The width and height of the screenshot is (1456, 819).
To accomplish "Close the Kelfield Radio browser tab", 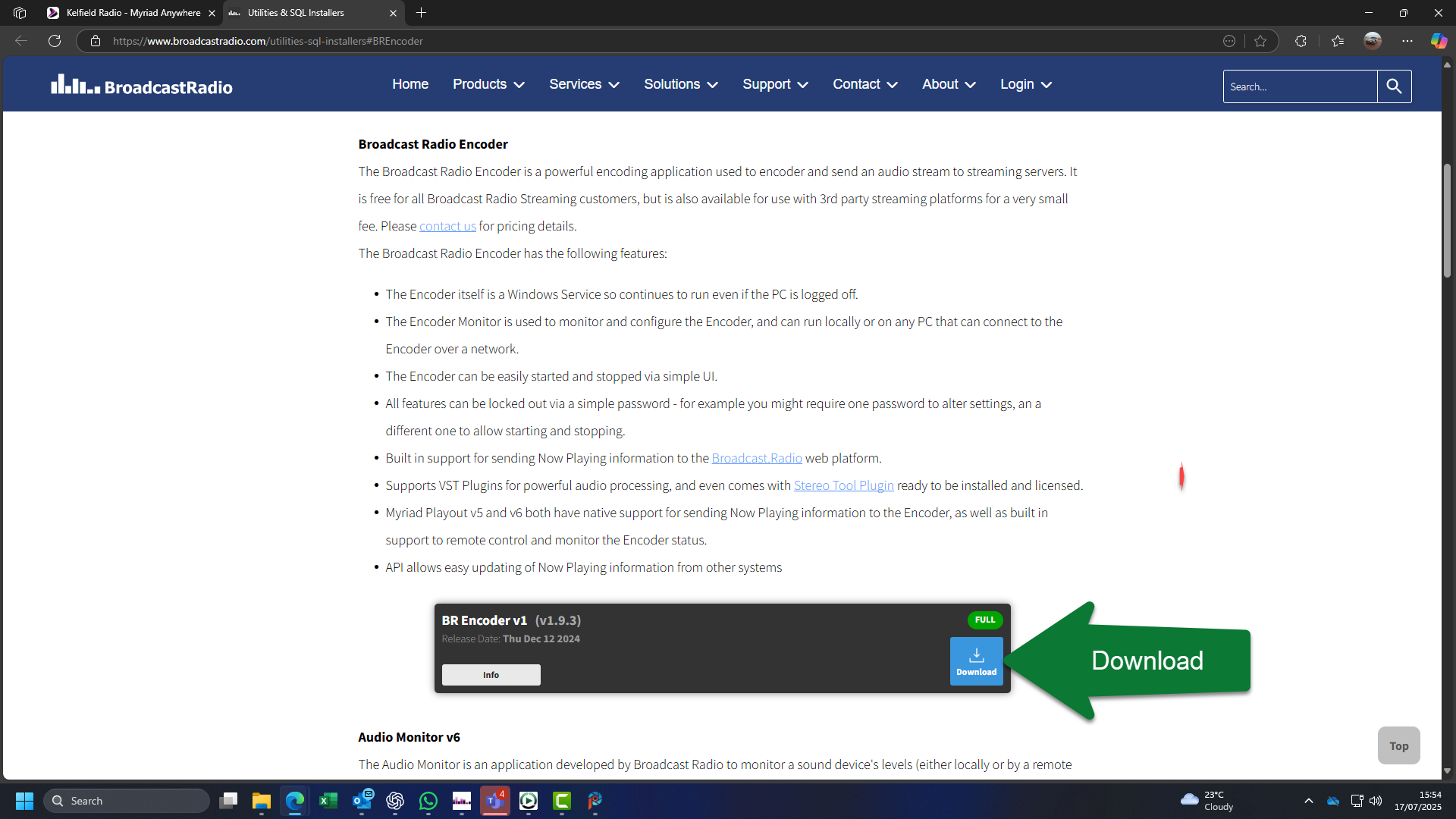I will 212,13.
